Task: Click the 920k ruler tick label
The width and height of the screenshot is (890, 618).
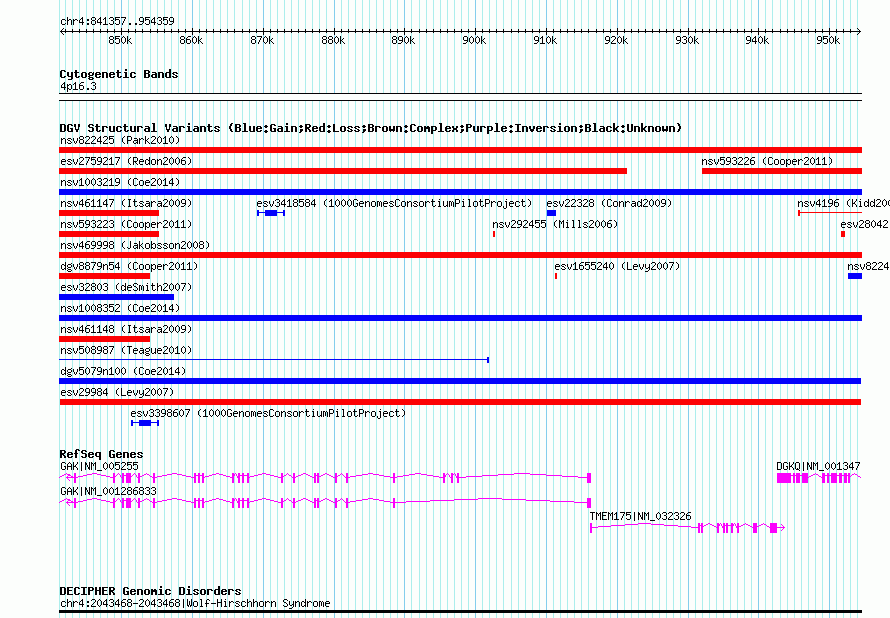Action: tap(616, 40)
